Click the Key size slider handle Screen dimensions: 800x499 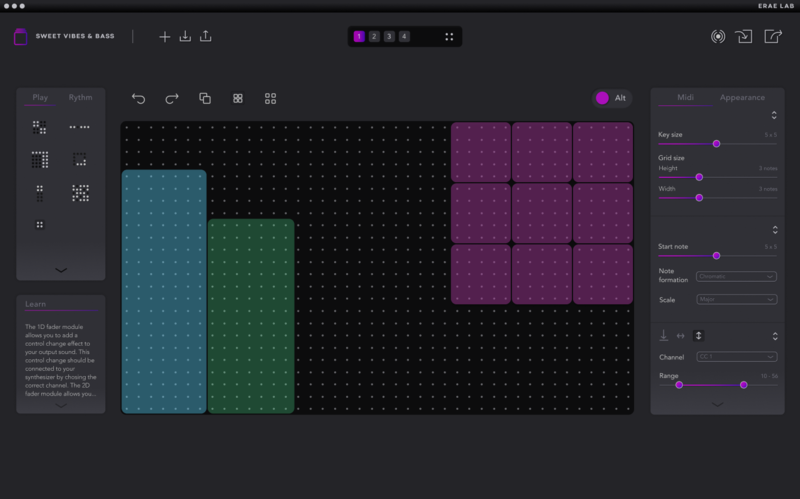[x=716, y=144]
